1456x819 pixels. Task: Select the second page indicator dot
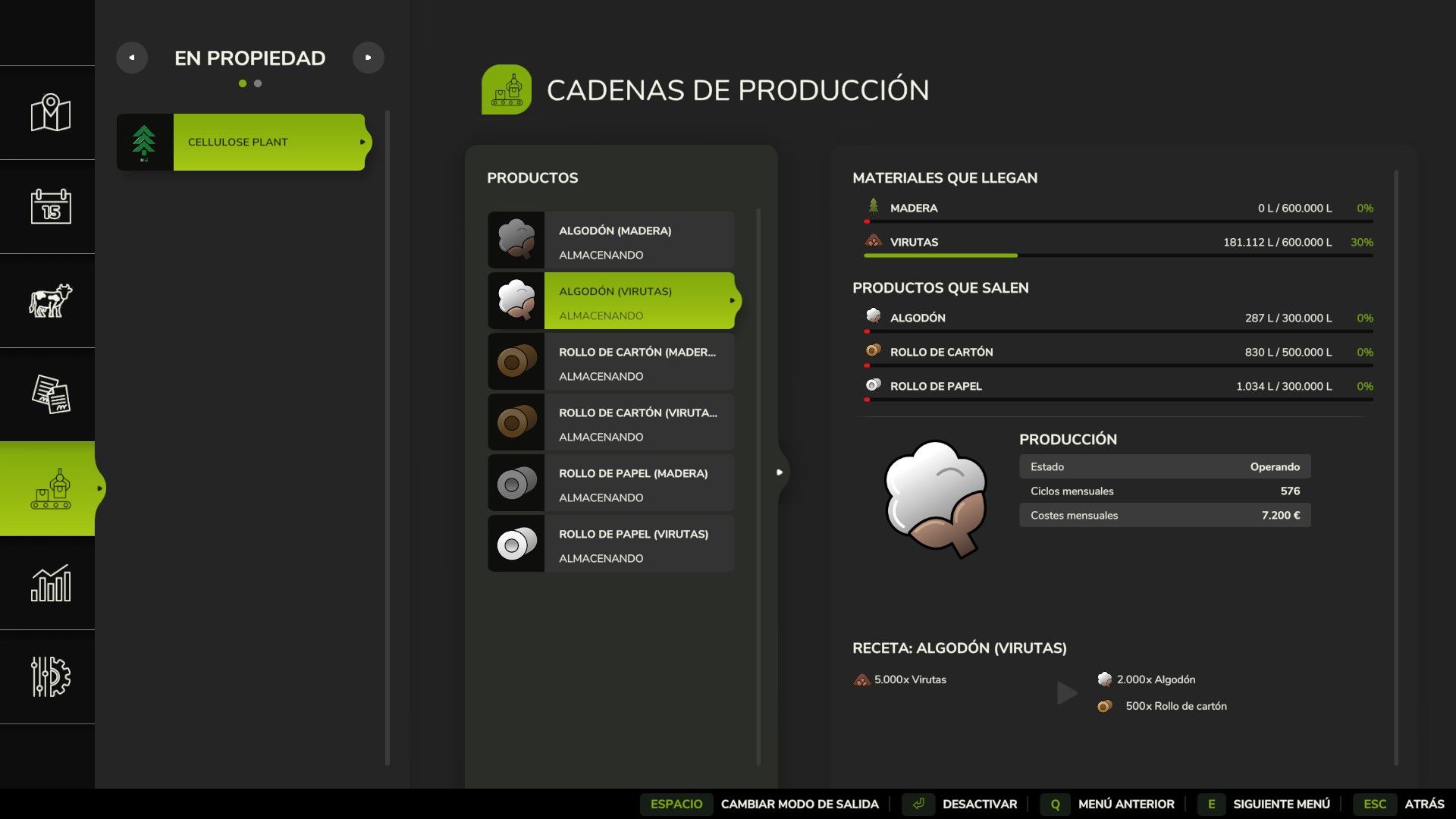258,83
